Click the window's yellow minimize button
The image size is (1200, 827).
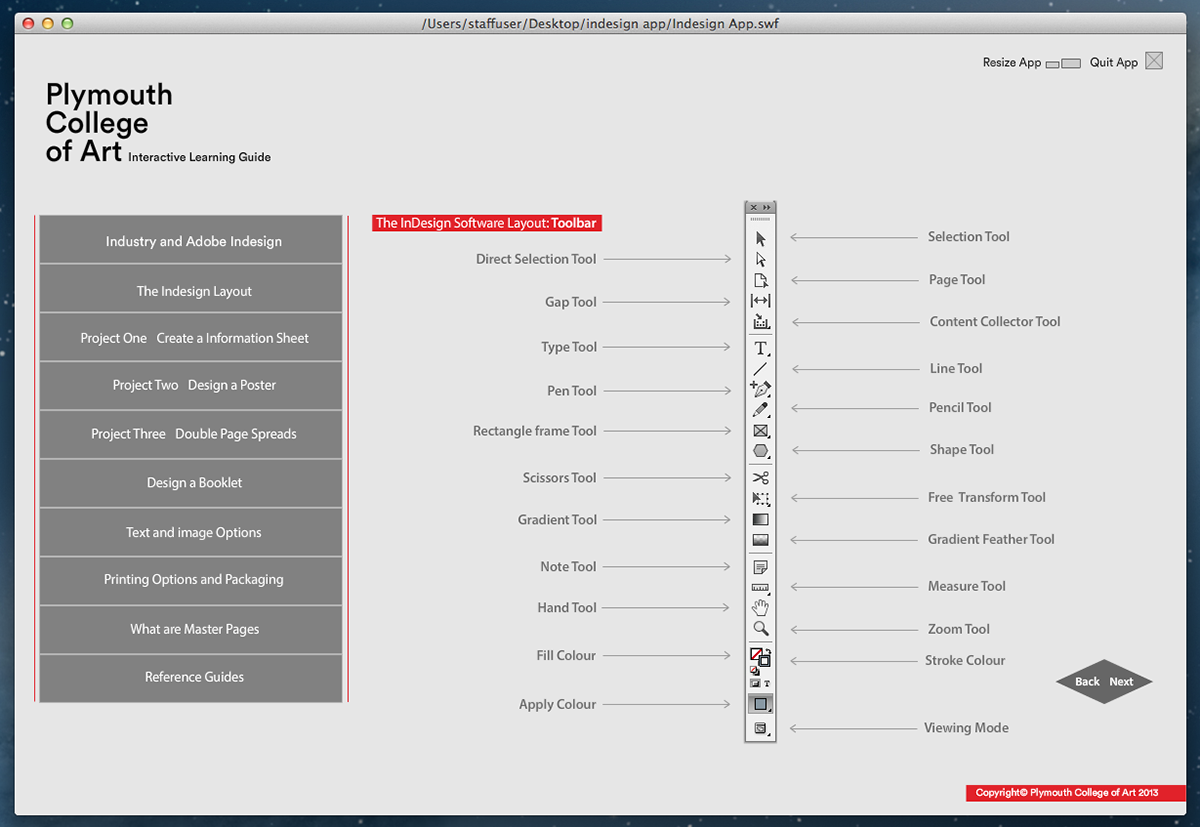point(47,23)
